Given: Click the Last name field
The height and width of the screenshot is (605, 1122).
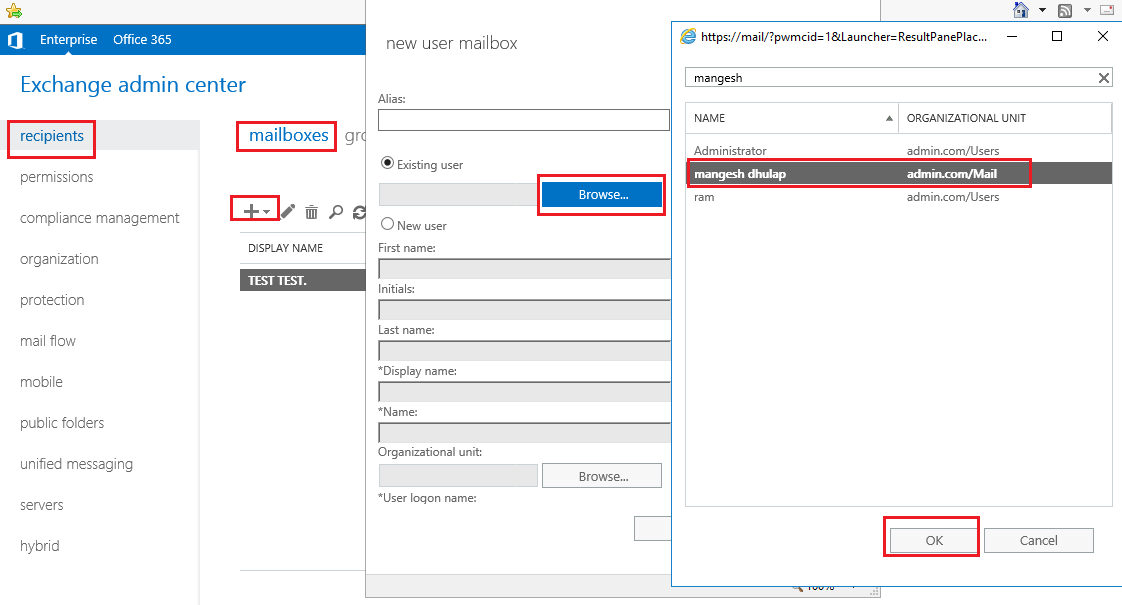Looking at the screenshot, I should (525, 351).
